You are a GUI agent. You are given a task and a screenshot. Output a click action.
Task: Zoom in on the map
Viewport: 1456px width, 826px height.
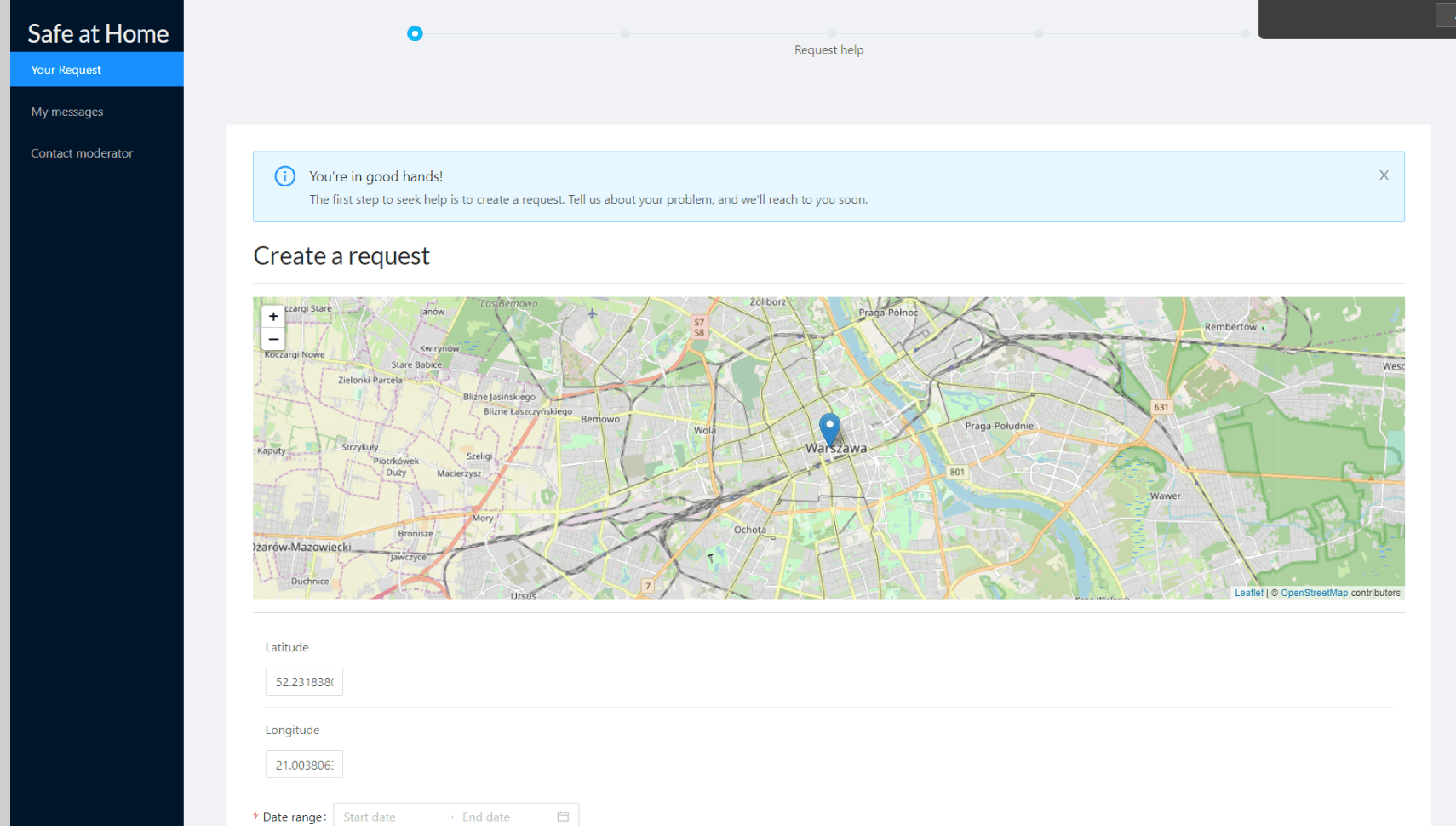click(273, 317)
